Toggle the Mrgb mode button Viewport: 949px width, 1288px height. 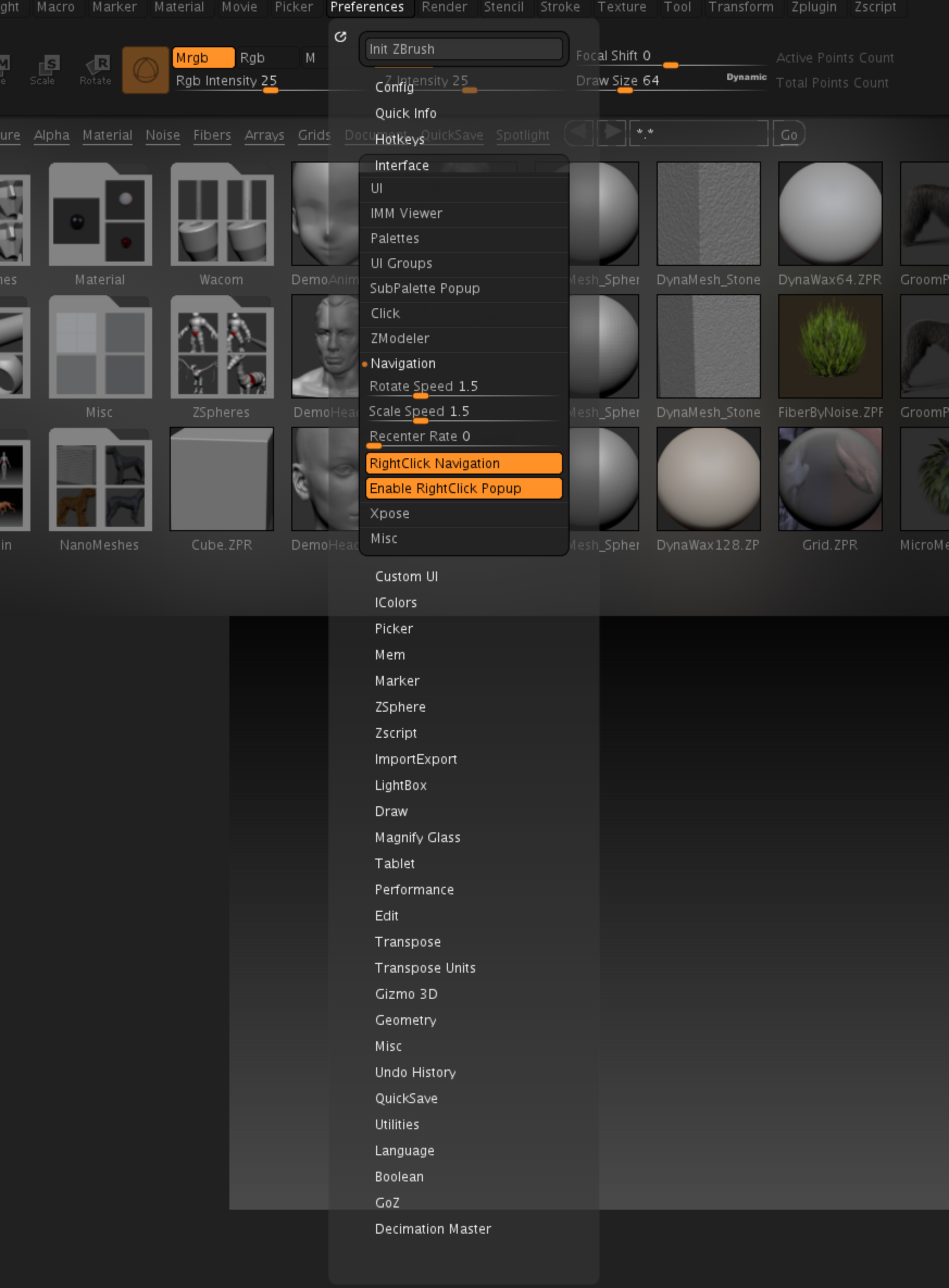[203, 58]
